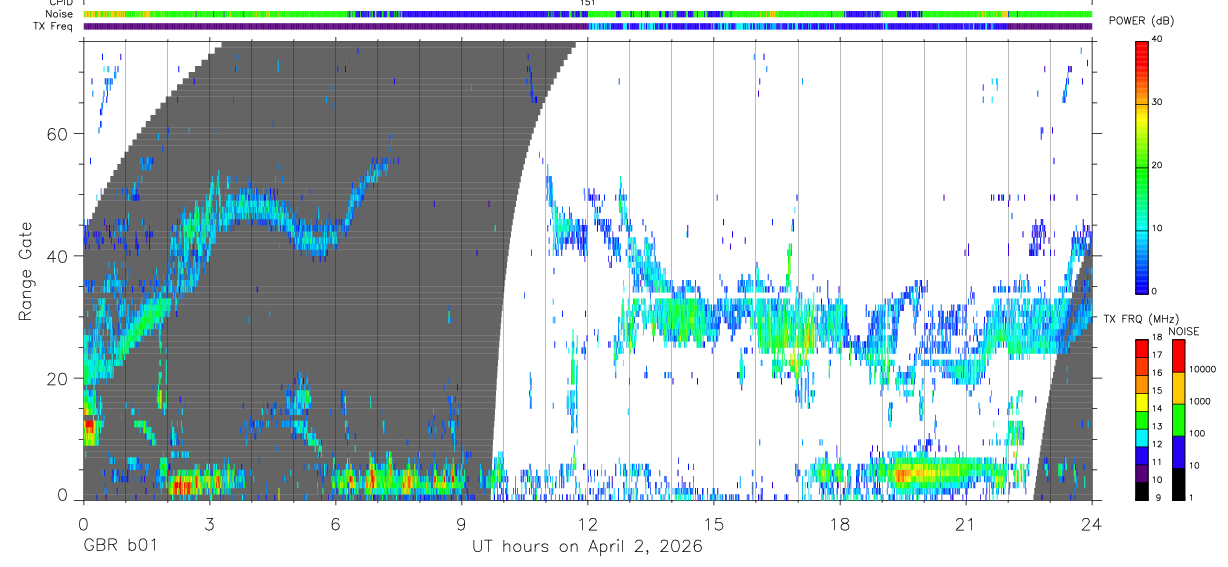The height and width of the screenshot is (567, 1228).
Task: Select the red swatch in the NOISE legend
Action: [1178, 356]
